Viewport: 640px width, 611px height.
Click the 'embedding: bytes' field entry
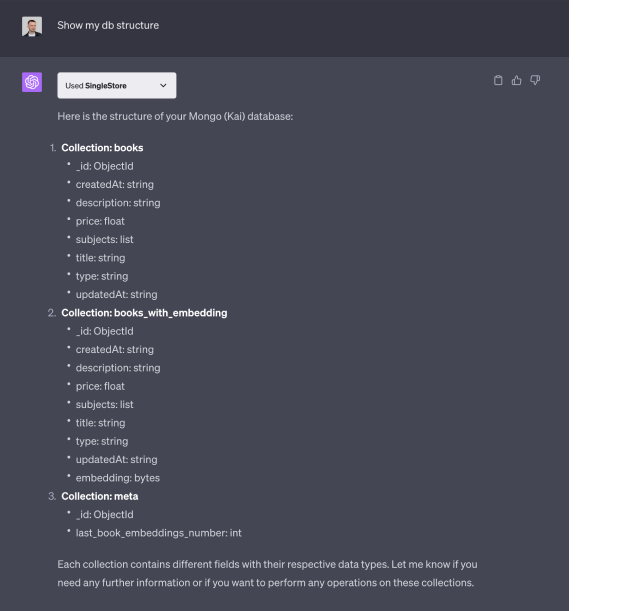point(118,478)
